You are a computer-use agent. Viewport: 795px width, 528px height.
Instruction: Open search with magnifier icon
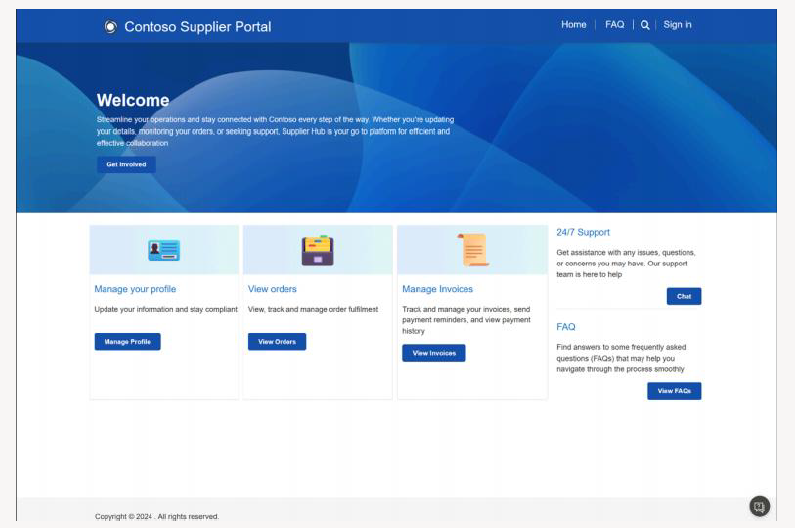[645, 25]
